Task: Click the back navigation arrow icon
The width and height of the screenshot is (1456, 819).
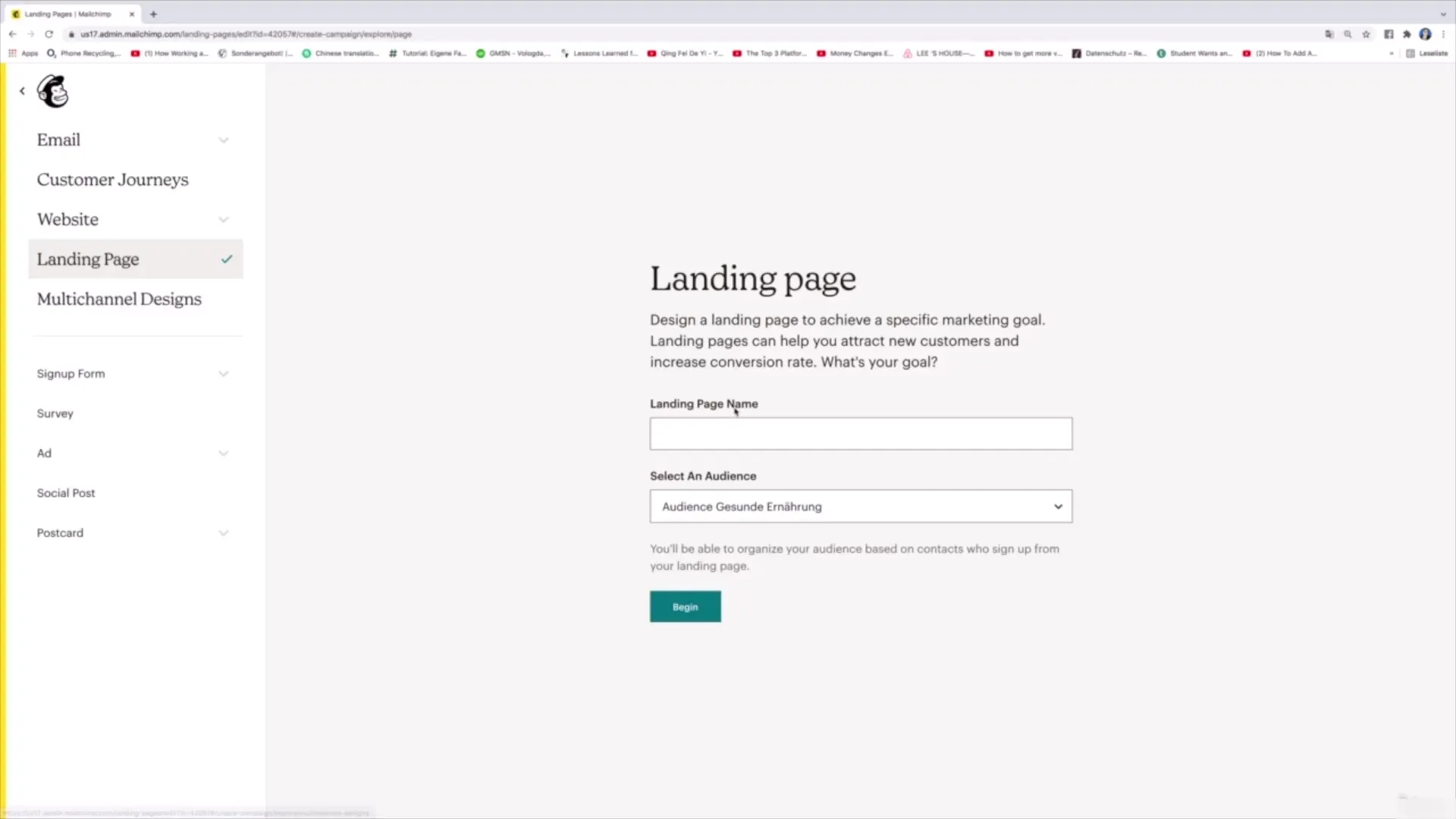Action: 21,90
